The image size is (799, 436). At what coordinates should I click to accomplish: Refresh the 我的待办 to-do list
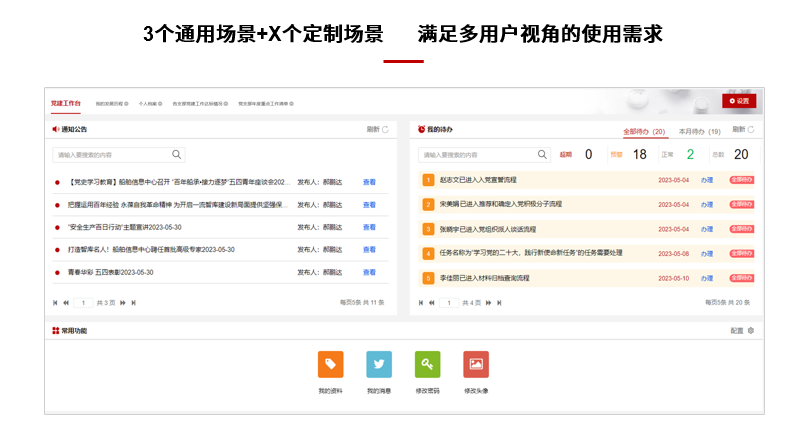(x=750, y=130)
